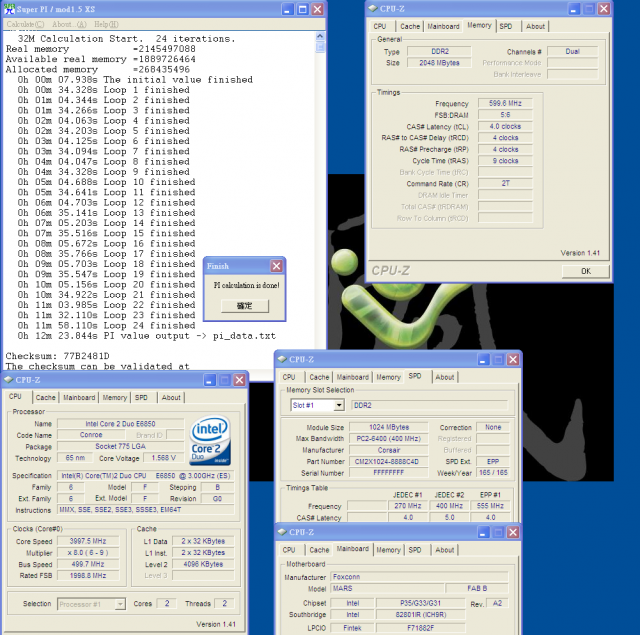Click the 599.6 MHz frequency value
Viewport: 640px width, 635px height.
pyautogui.click(x=505, y=103)
